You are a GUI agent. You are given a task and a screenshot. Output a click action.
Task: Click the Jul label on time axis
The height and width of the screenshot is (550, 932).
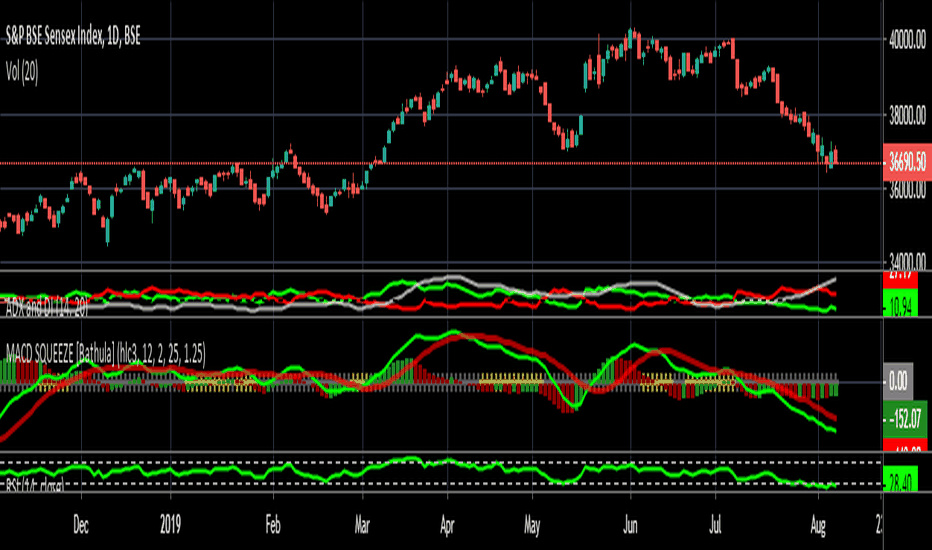pyautogui.click(x=716, y=526)
